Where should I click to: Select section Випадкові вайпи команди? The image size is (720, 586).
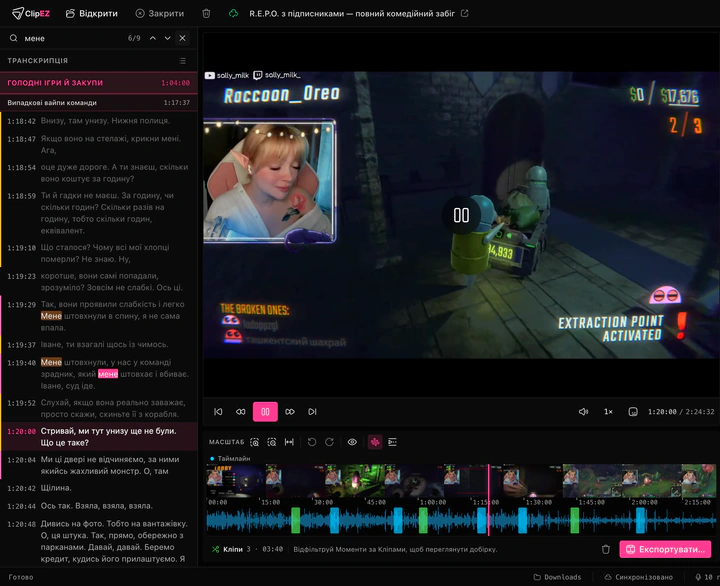point(99,102)
